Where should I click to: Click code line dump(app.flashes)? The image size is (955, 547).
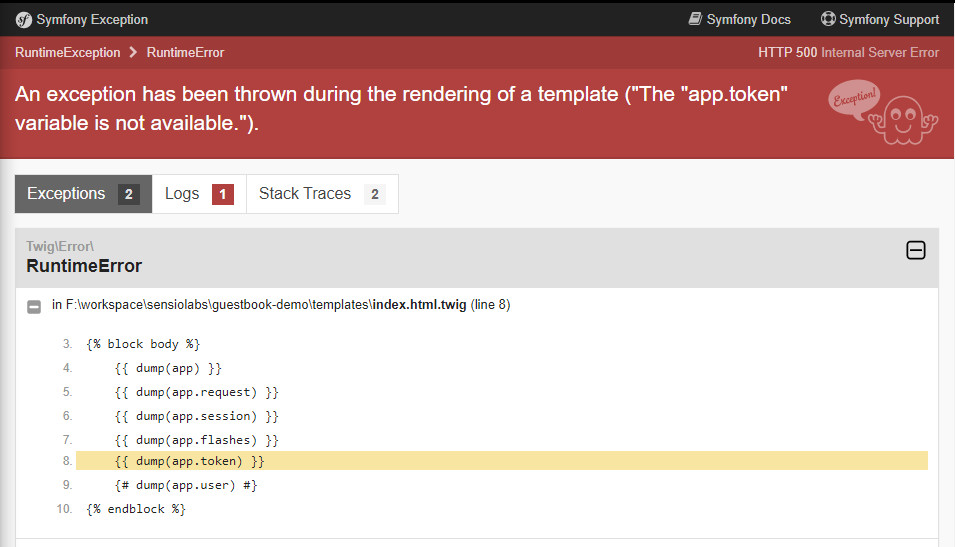click(197, 440)
